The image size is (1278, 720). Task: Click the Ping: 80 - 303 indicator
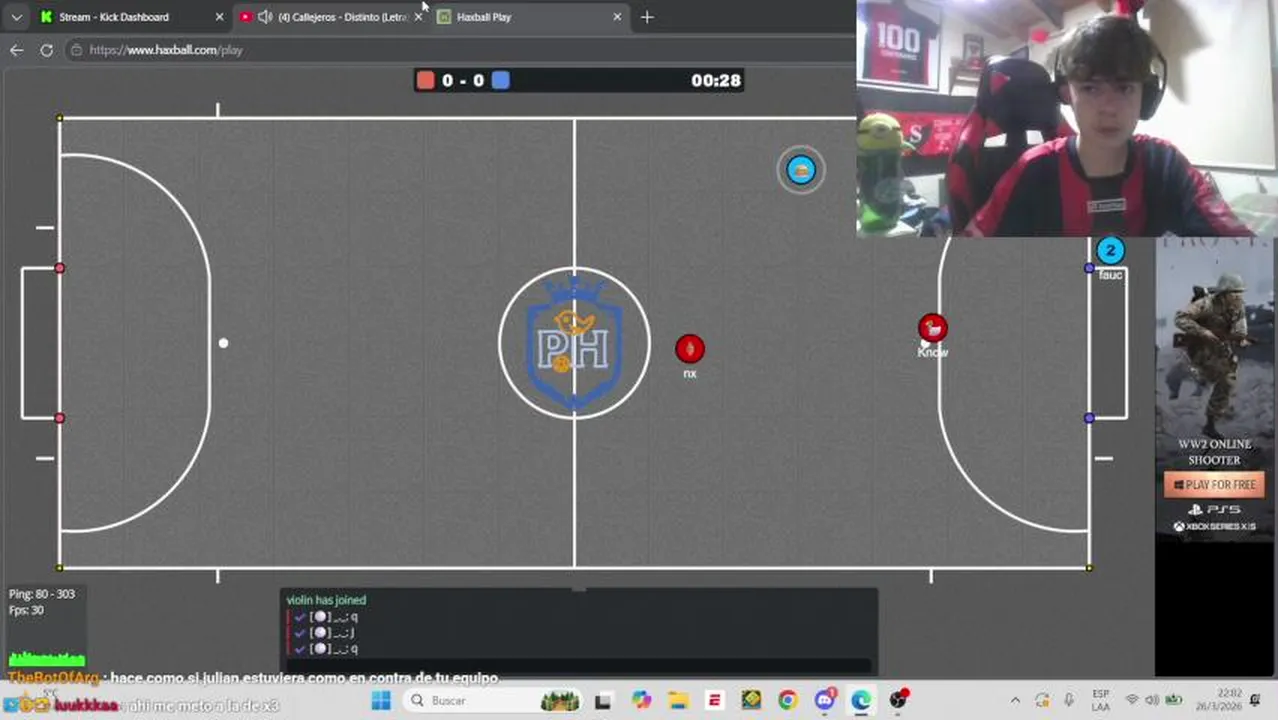(42, 594)
